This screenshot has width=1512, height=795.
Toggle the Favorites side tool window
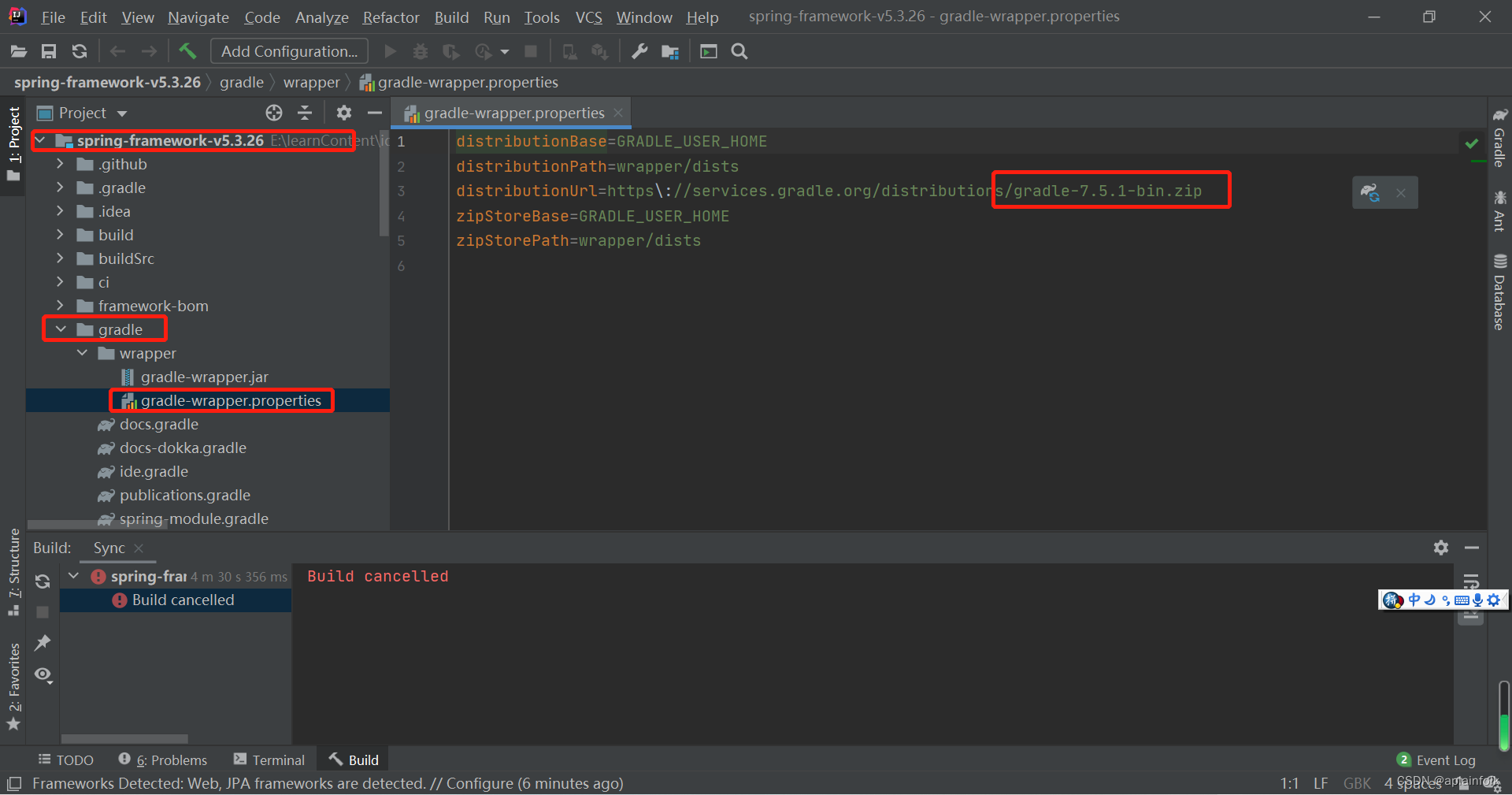click(x=13, y=688)
